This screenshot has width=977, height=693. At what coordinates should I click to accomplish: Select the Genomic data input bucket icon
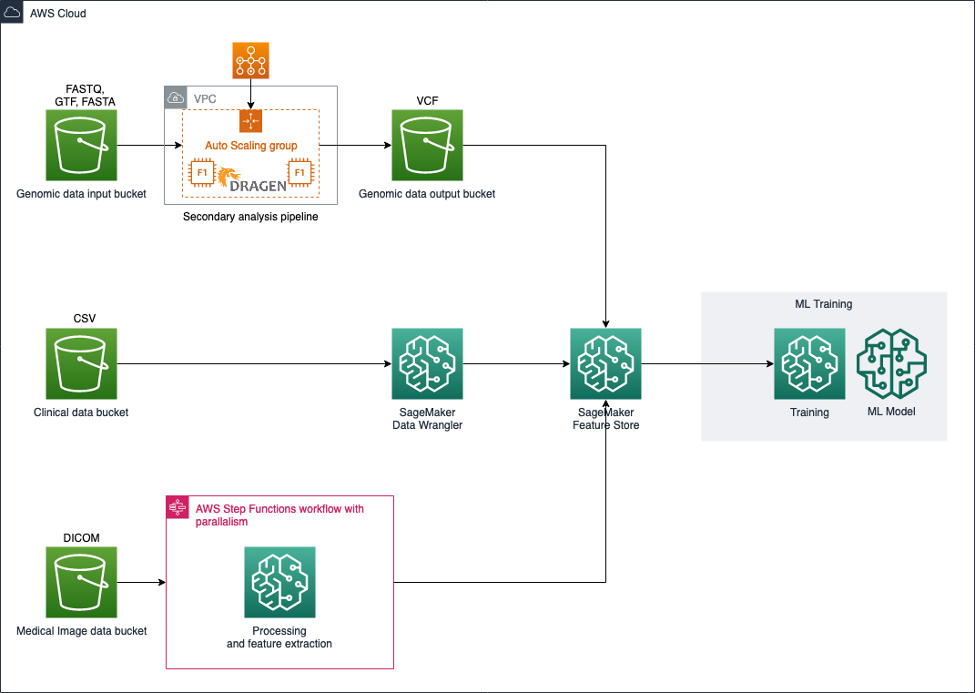pyautogui.click(x=80, y=144)
